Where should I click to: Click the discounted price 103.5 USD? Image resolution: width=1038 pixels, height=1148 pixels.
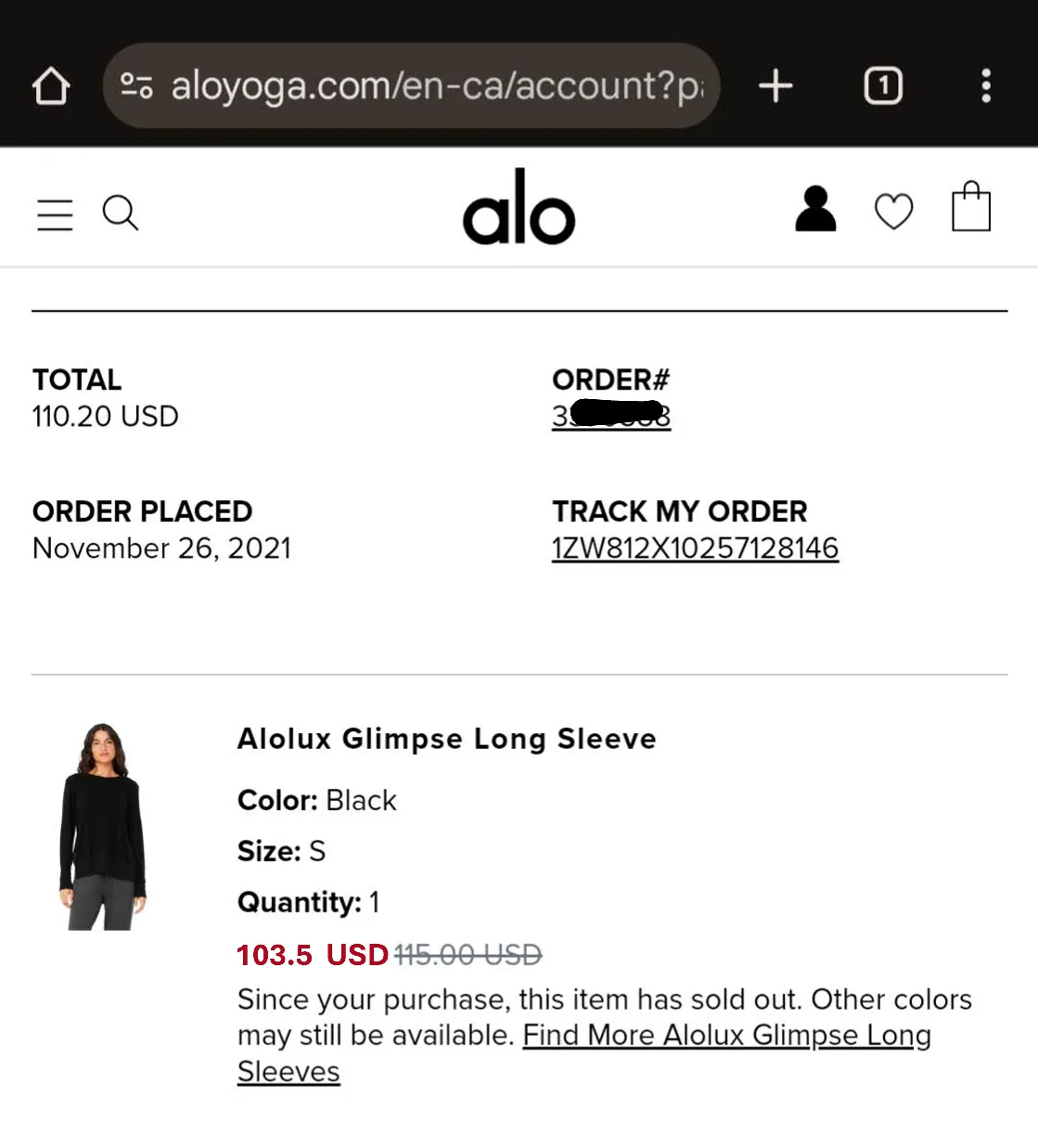pos(312,954)
